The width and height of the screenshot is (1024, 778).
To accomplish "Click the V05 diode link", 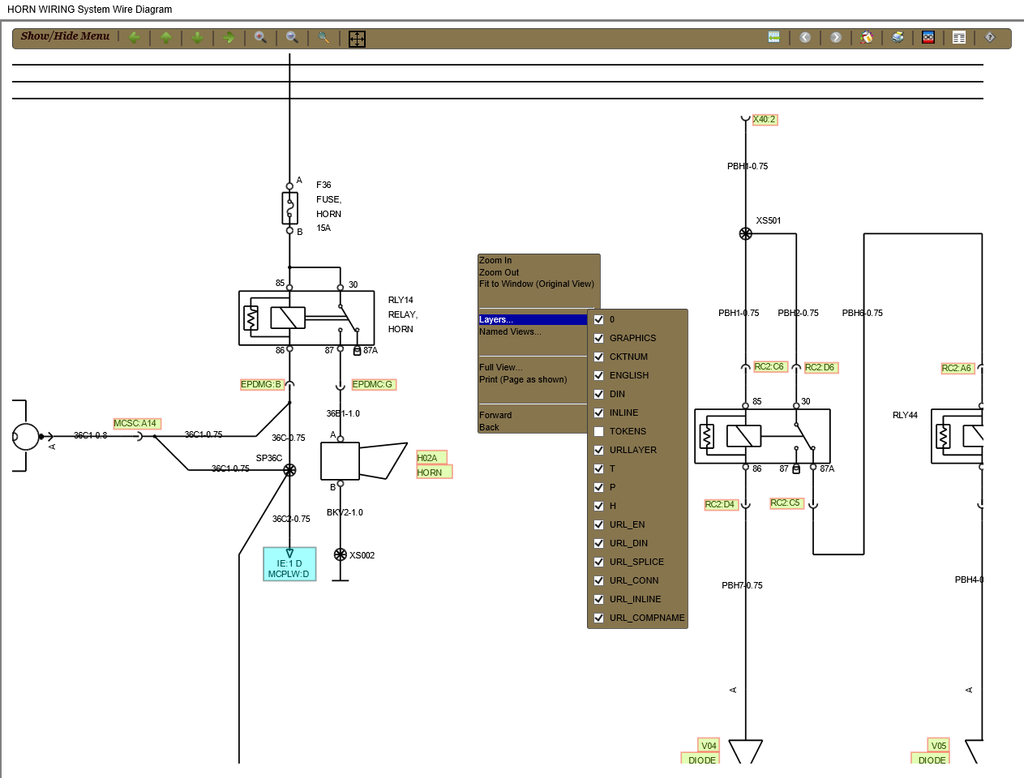I will click(938, 745).
